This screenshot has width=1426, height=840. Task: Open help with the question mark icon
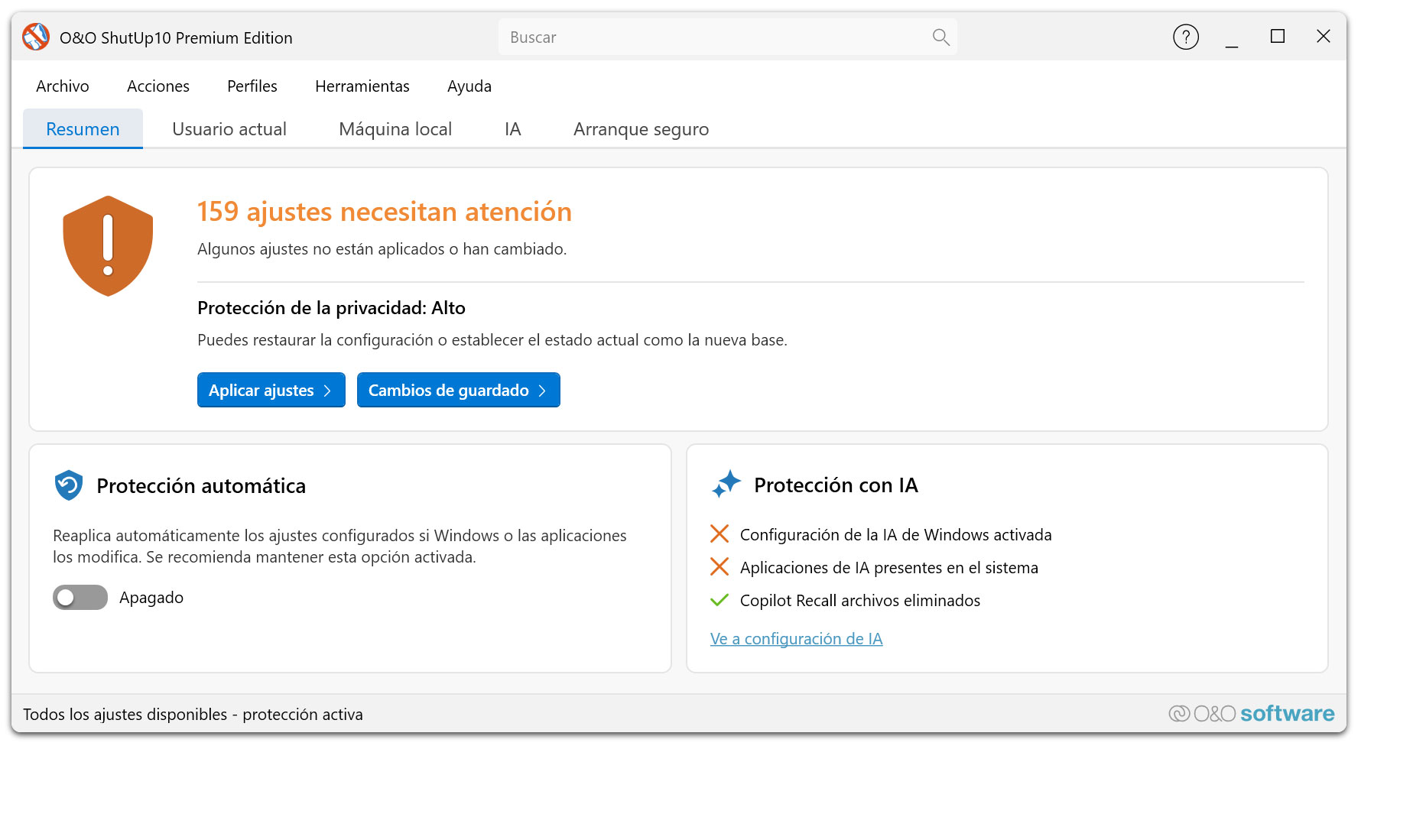coord(1186,37)
